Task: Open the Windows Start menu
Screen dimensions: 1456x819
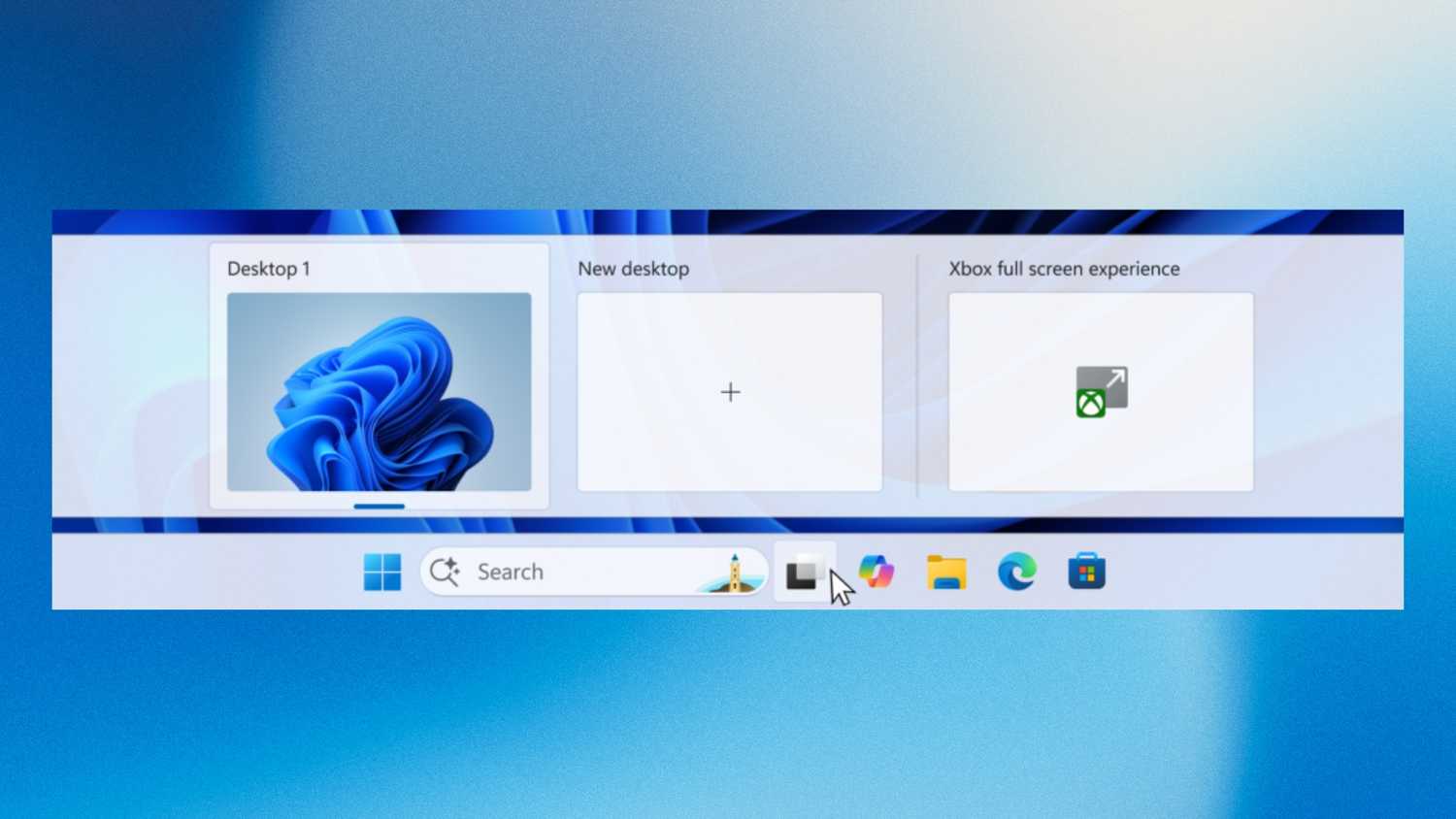Action: (381, 573)
